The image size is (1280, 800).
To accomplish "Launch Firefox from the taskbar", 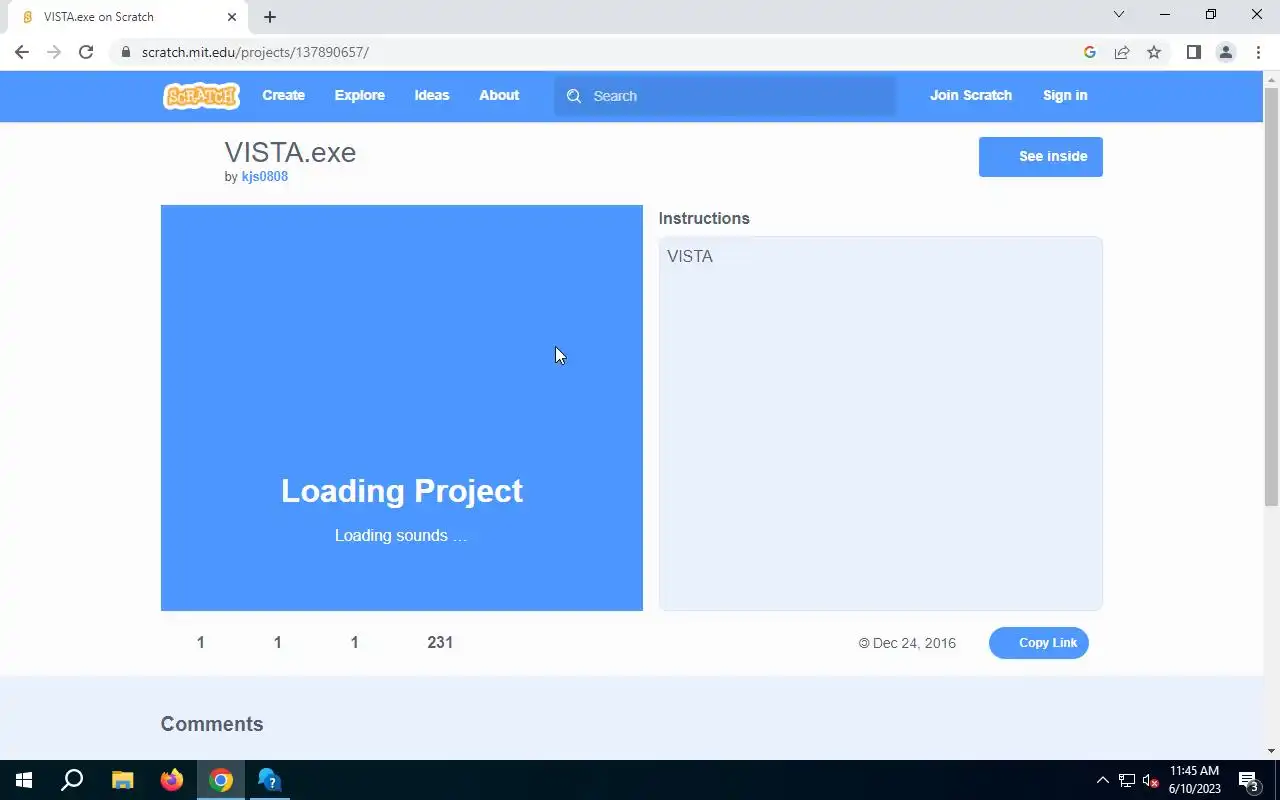I will (172, 780).
